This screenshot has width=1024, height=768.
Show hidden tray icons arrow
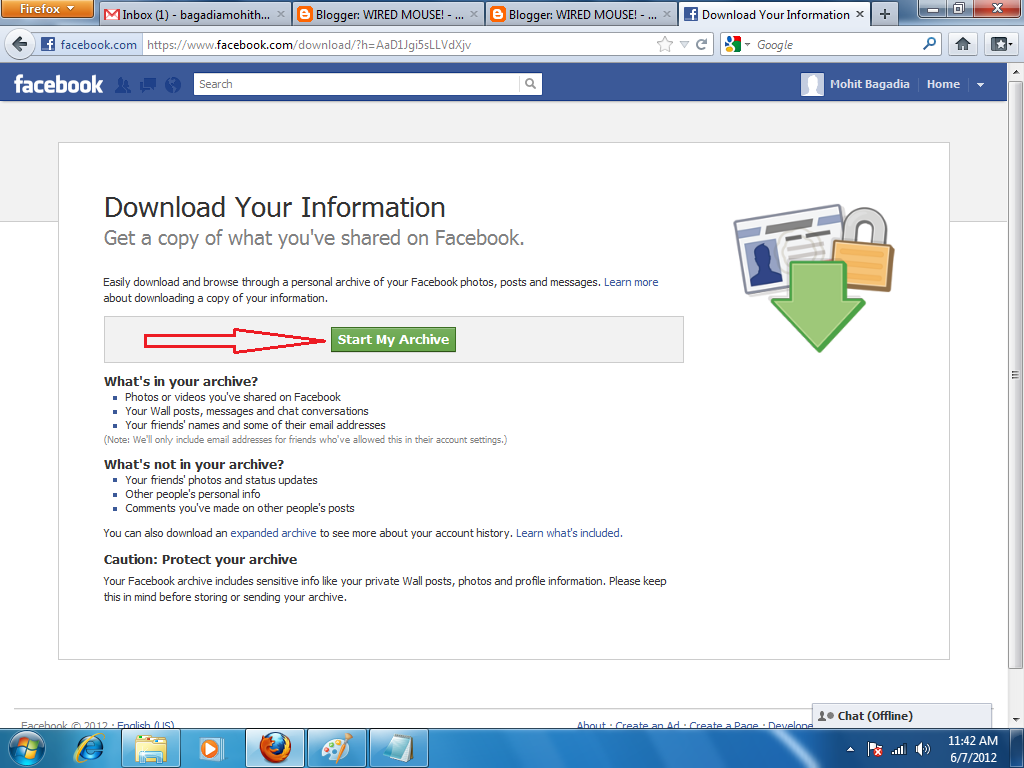tap(850, 749)
